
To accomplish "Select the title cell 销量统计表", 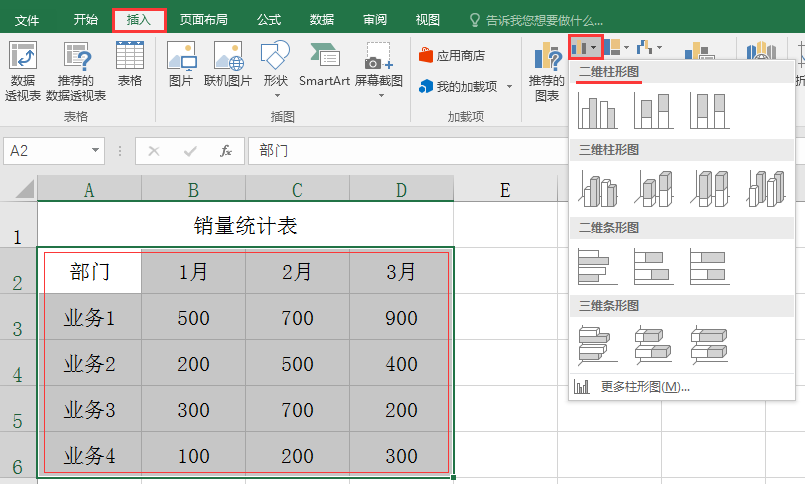I will point(245,225).
